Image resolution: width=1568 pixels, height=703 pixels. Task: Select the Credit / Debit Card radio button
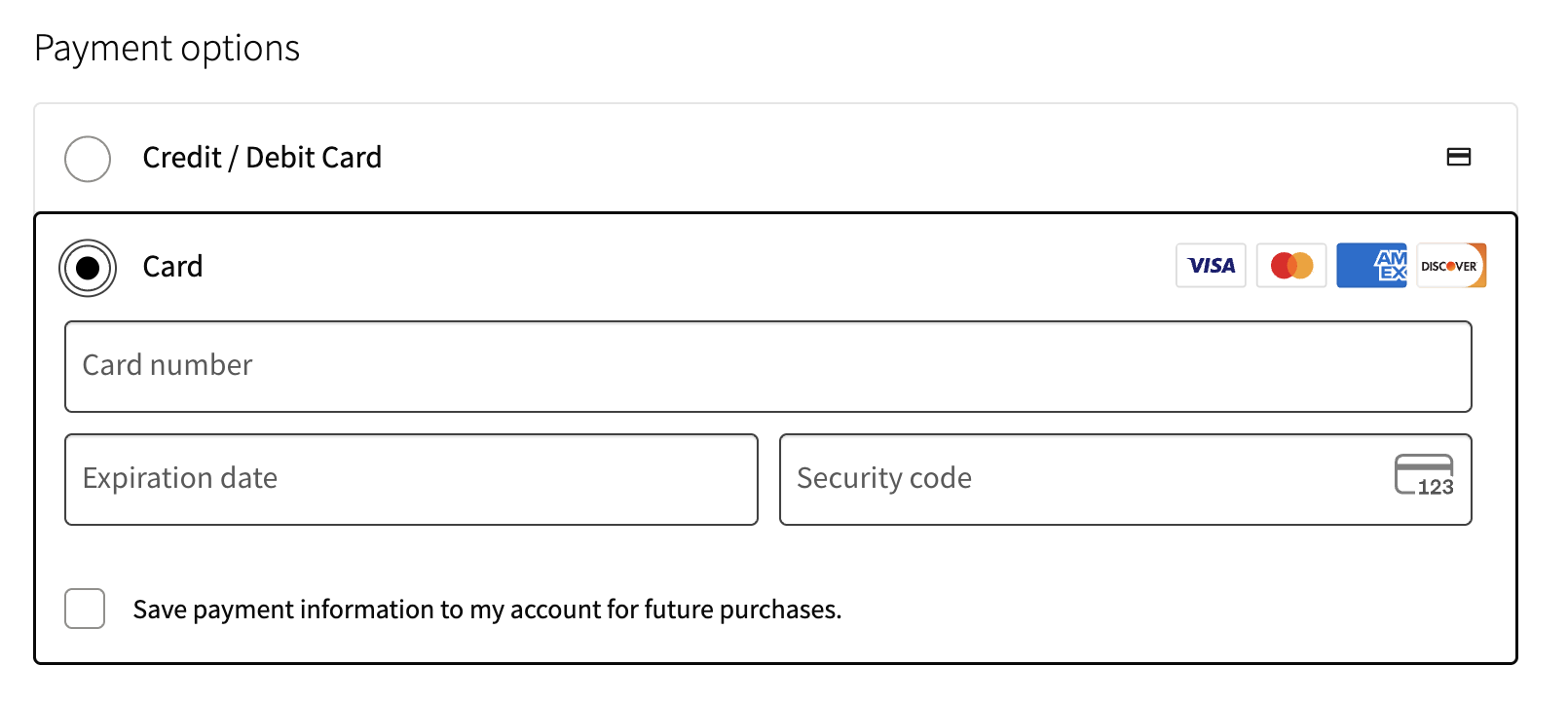pos(88,159)
